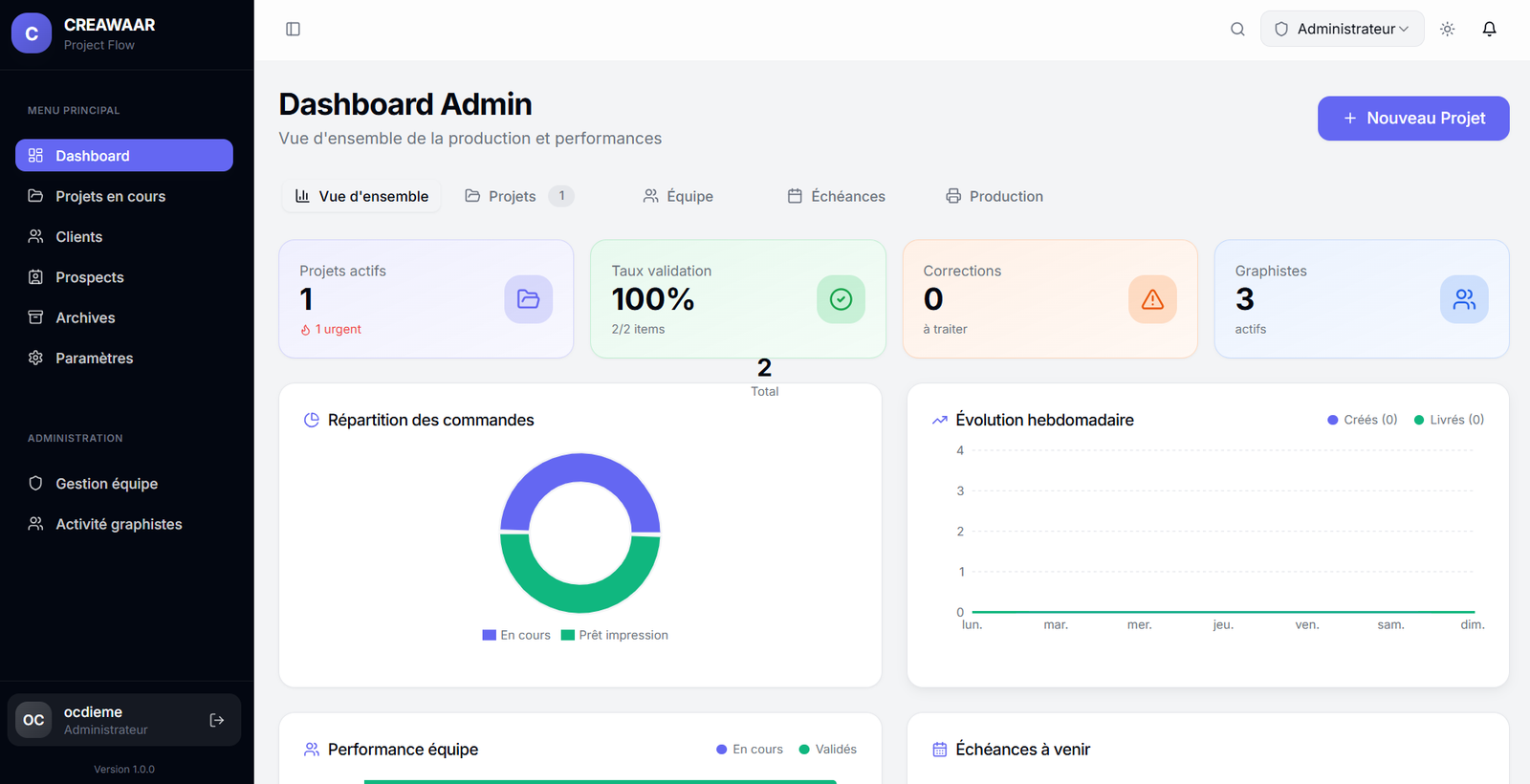1530x784 pixels.
Task: Click the warning triangle in Corrections card
Action: click(x=1152, y=299)
